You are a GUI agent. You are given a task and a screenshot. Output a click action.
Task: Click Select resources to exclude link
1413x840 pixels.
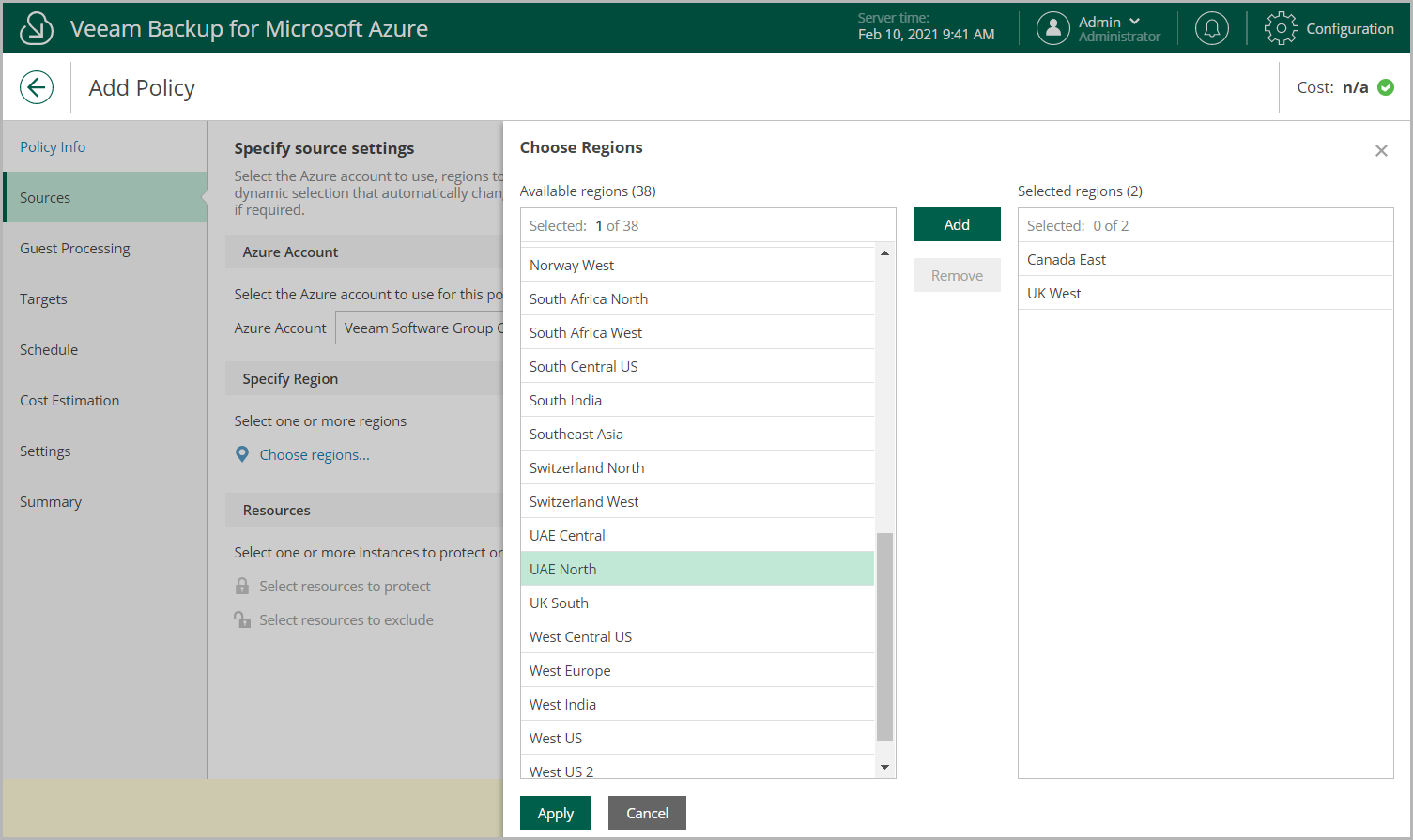pos(346,619)
